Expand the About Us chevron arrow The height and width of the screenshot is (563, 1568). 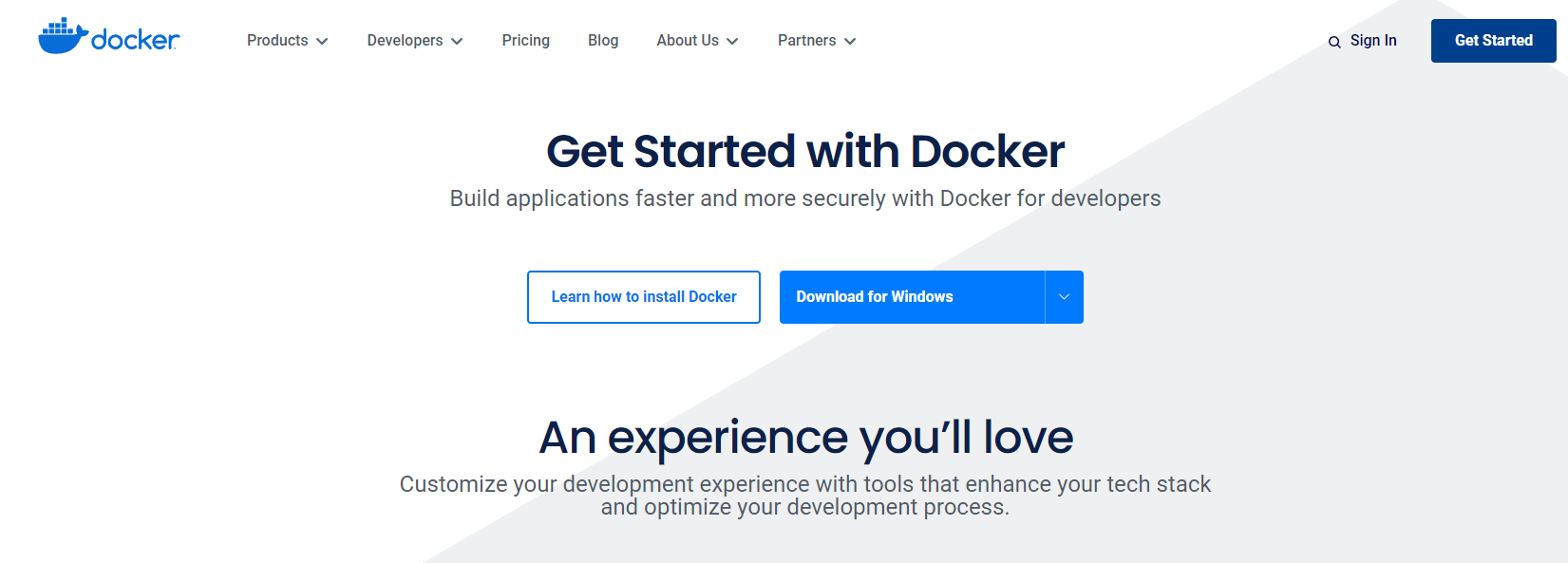click(732, 42)
